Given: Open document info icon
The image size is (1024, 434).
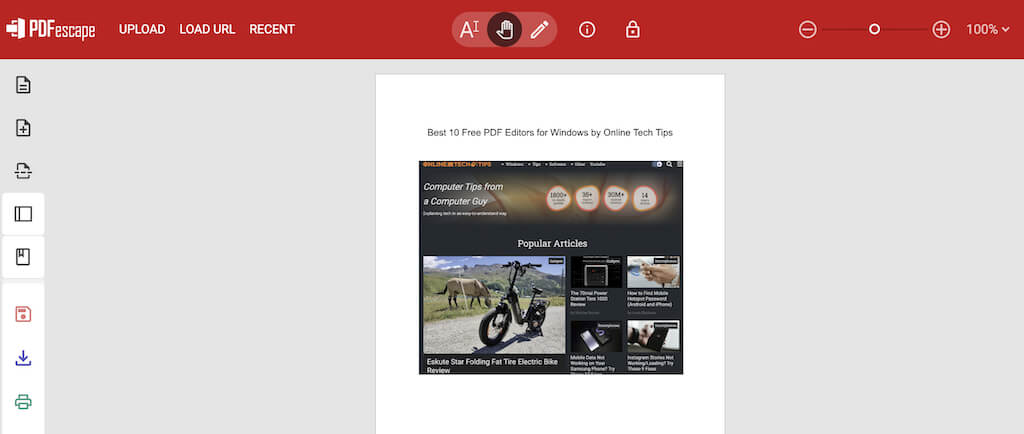Looking at the screenshot, I should pos(587,29).
